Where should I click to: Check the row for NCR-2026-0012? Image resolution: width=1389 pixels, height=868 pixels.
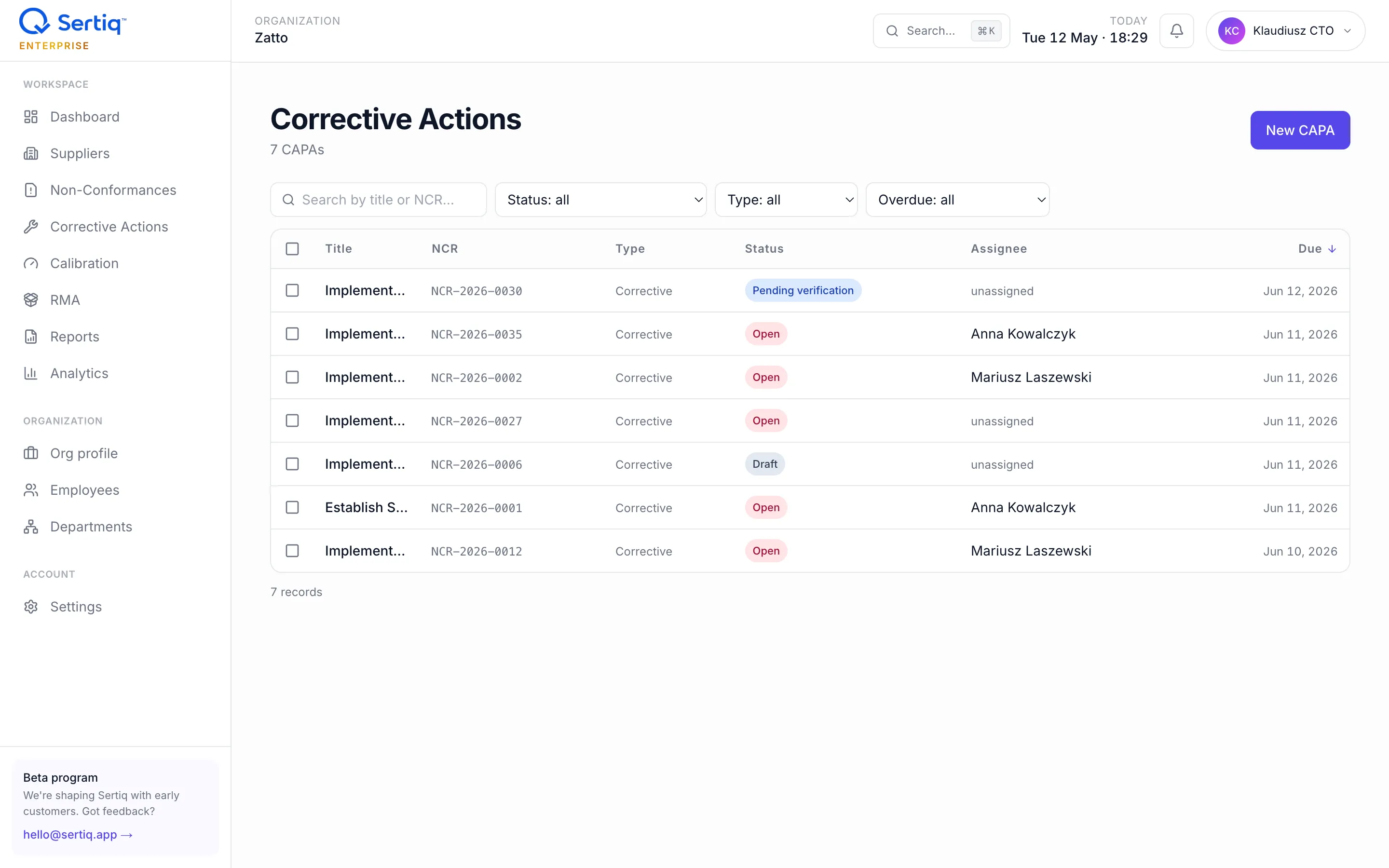coord(292,551)
